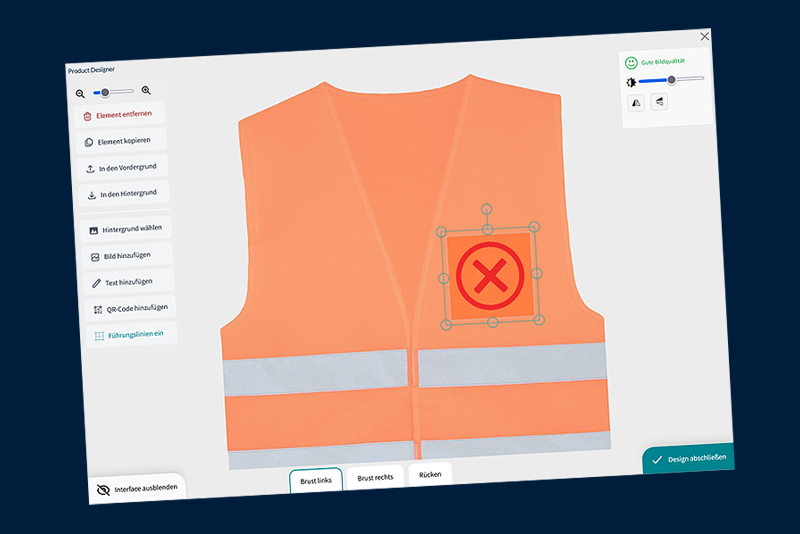Click the zoom in magnifier icon
The width and height of the screenshot is (800, 534).
click(146, 90)
